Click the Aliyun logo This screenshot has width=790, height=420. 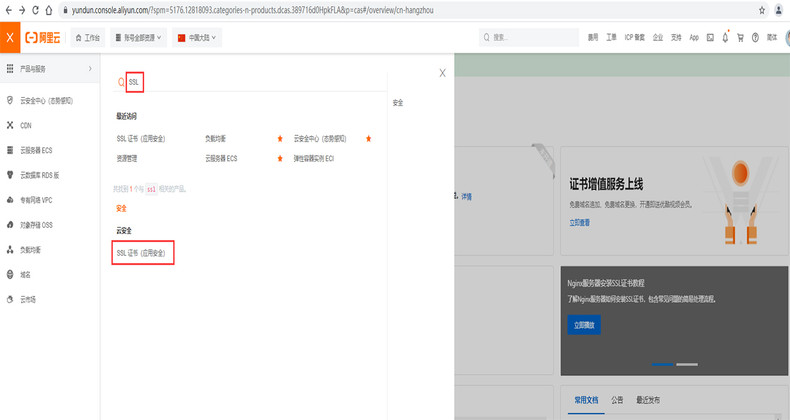pyautogui.click(x=43, y=37)
